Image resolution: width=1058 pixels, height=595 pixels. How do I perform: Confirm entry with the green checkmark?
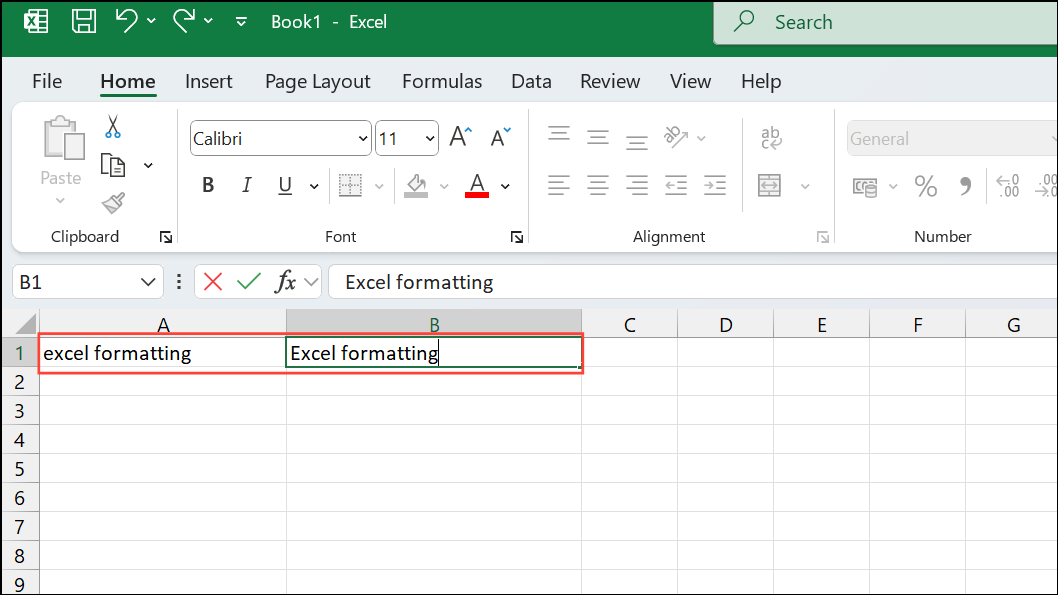[x=248, y=282]
